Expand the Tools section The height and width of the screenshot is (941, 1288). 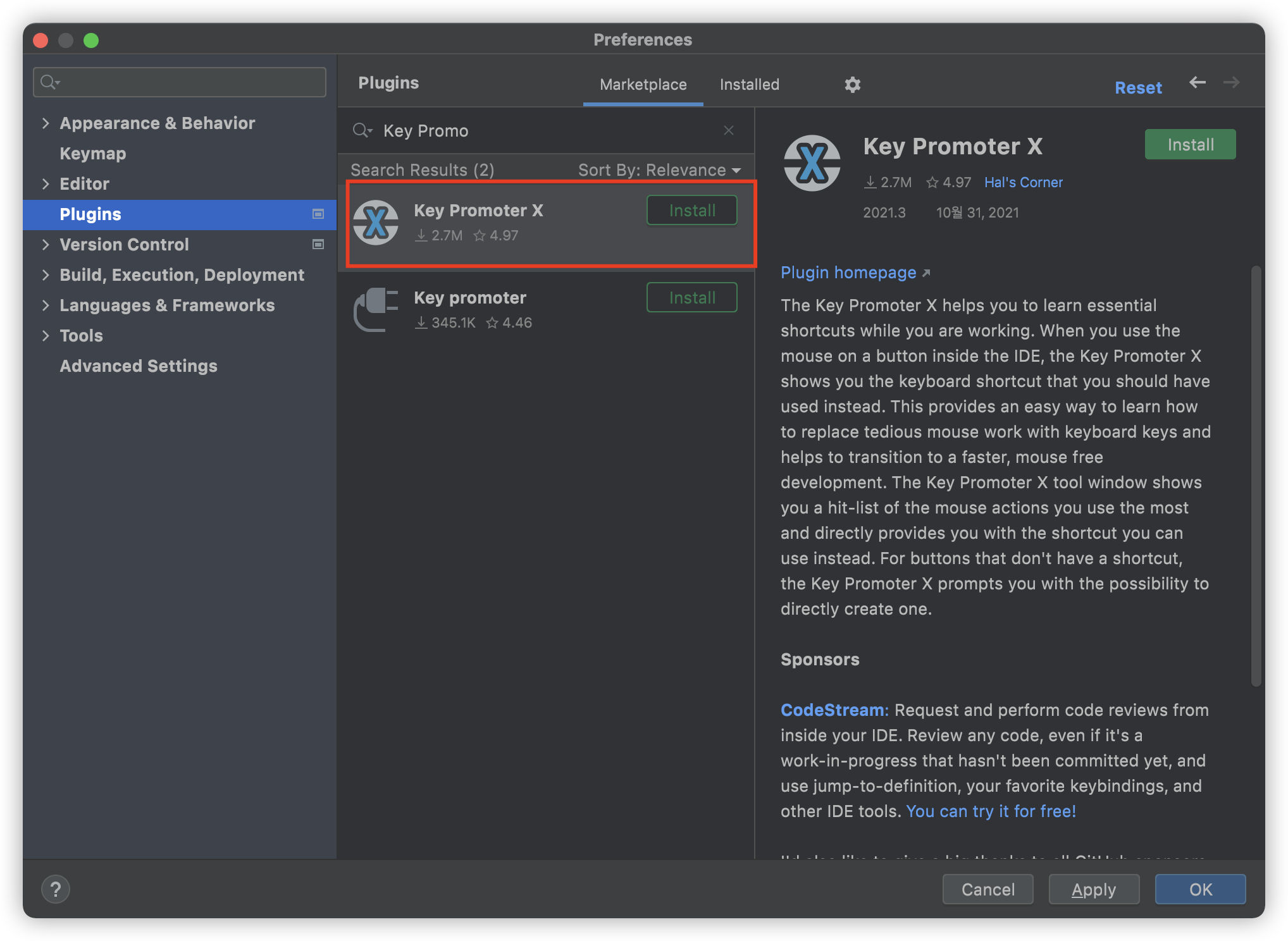tap(46, 335)
